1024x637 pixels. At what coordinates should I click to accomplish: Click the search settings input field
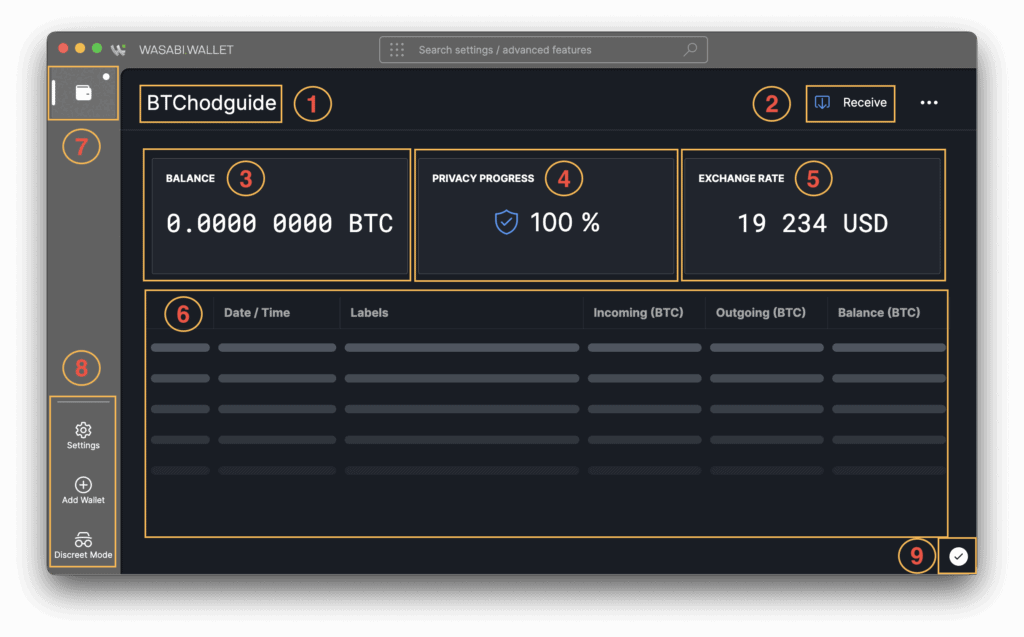click(540, 50)
